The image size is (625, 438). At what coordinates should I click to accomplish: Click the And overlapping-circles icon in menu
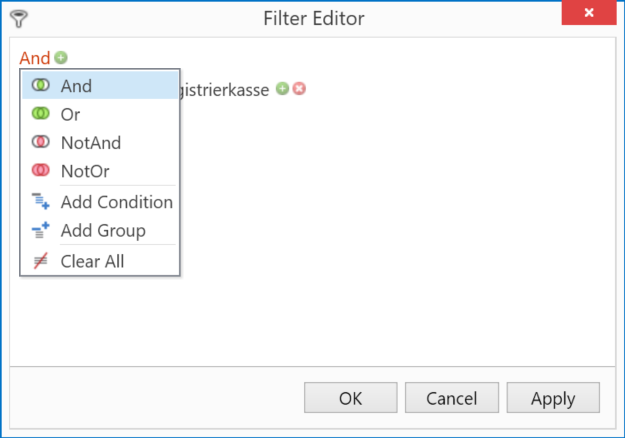[40, 85]
